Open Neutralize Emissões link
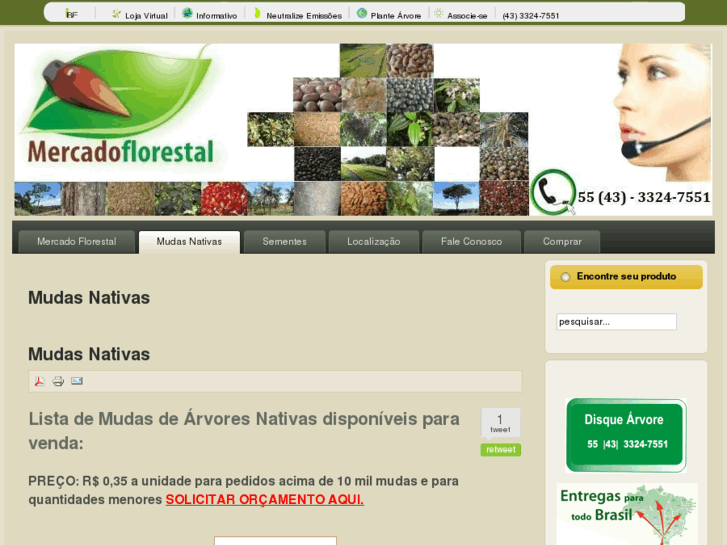Viewport: 727px width, 545px height. coord(304,16)
